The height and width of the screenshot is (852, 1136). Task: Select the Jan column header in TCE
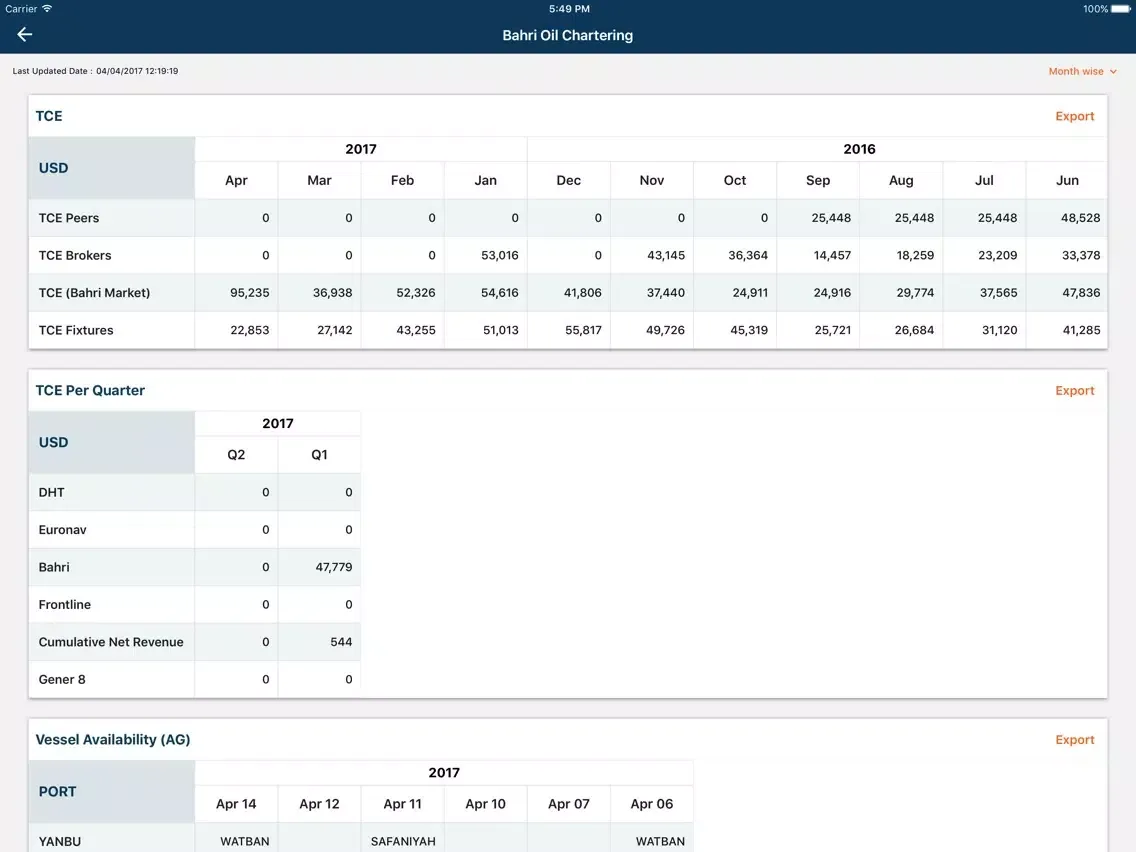(x=485, y=180)
